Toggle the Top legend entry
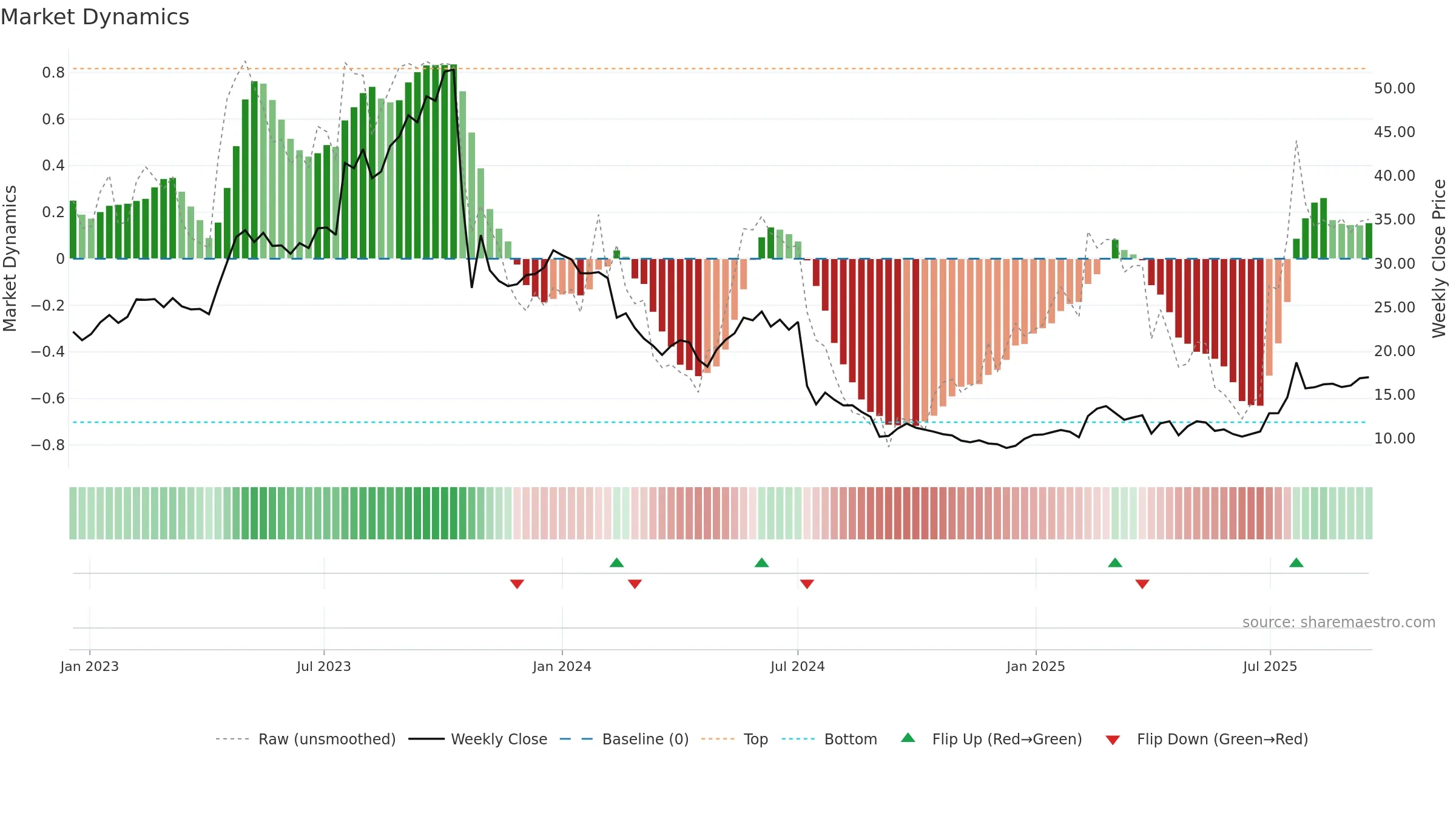Screen dimensions: 1456x819 click(x=734, y=739)
